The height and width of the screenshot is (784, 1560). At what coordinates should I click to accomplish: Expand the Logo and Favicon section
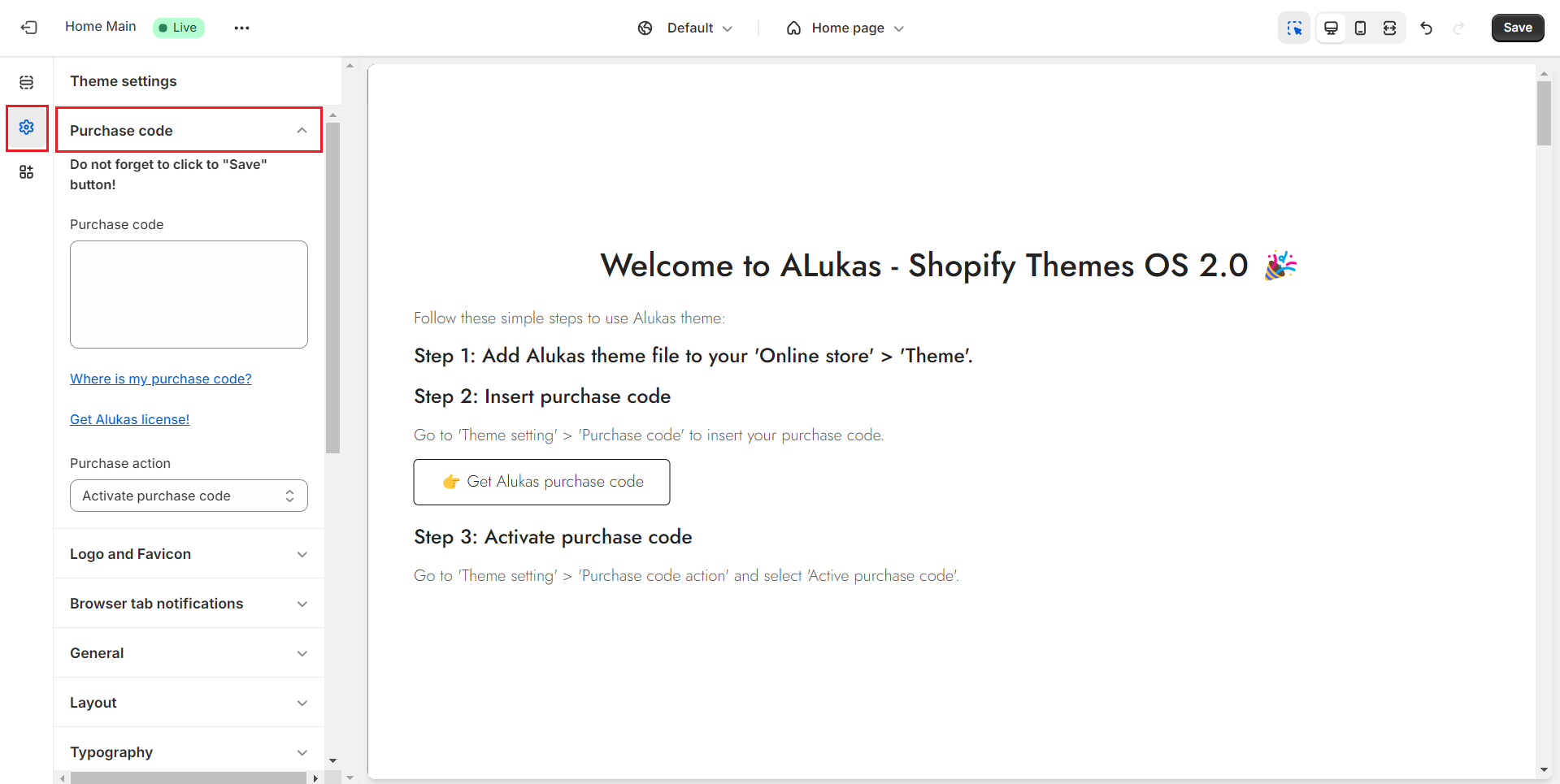[x=189, y=554]
